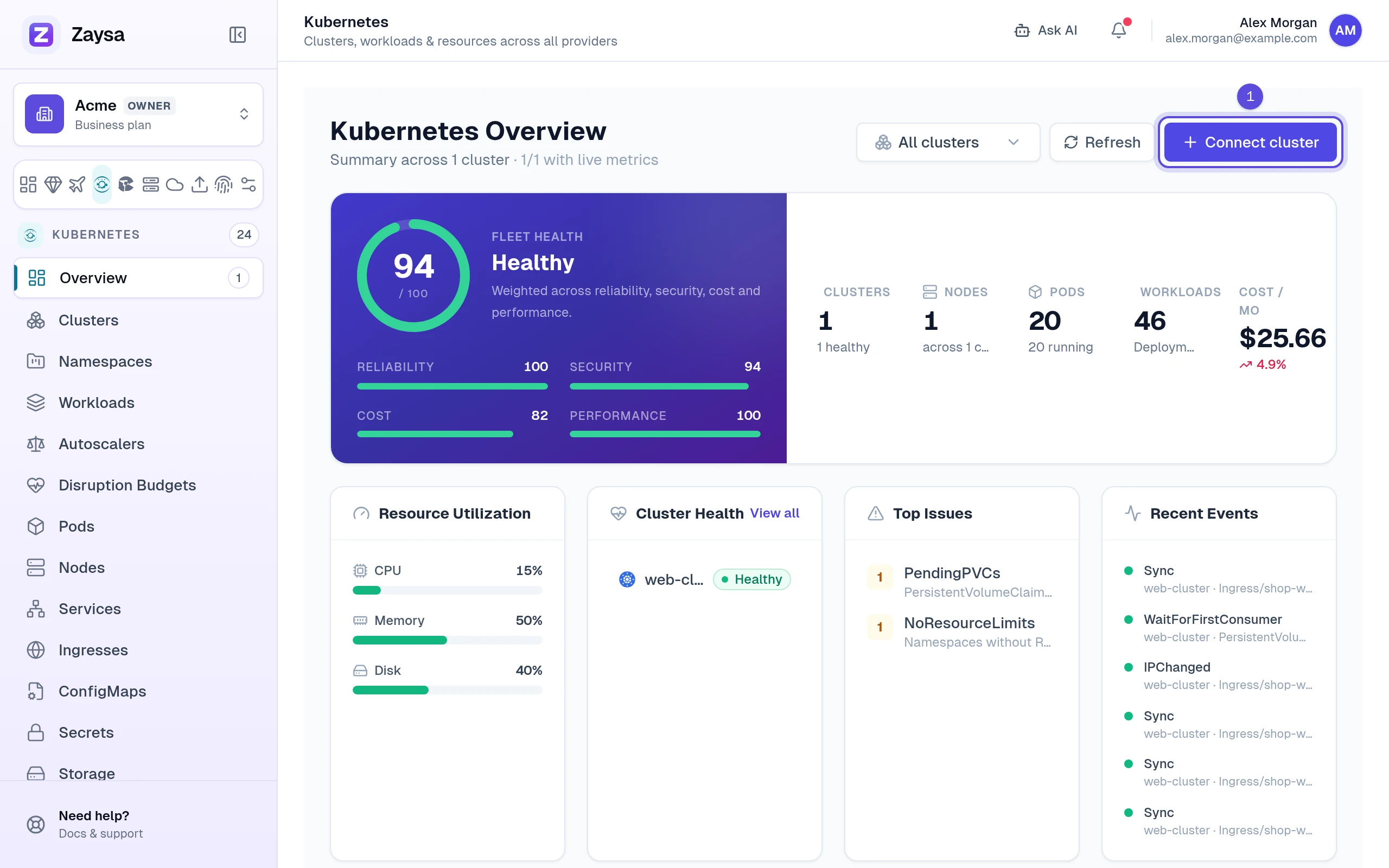Open Secrets in sidebar

tap(138, 732)
